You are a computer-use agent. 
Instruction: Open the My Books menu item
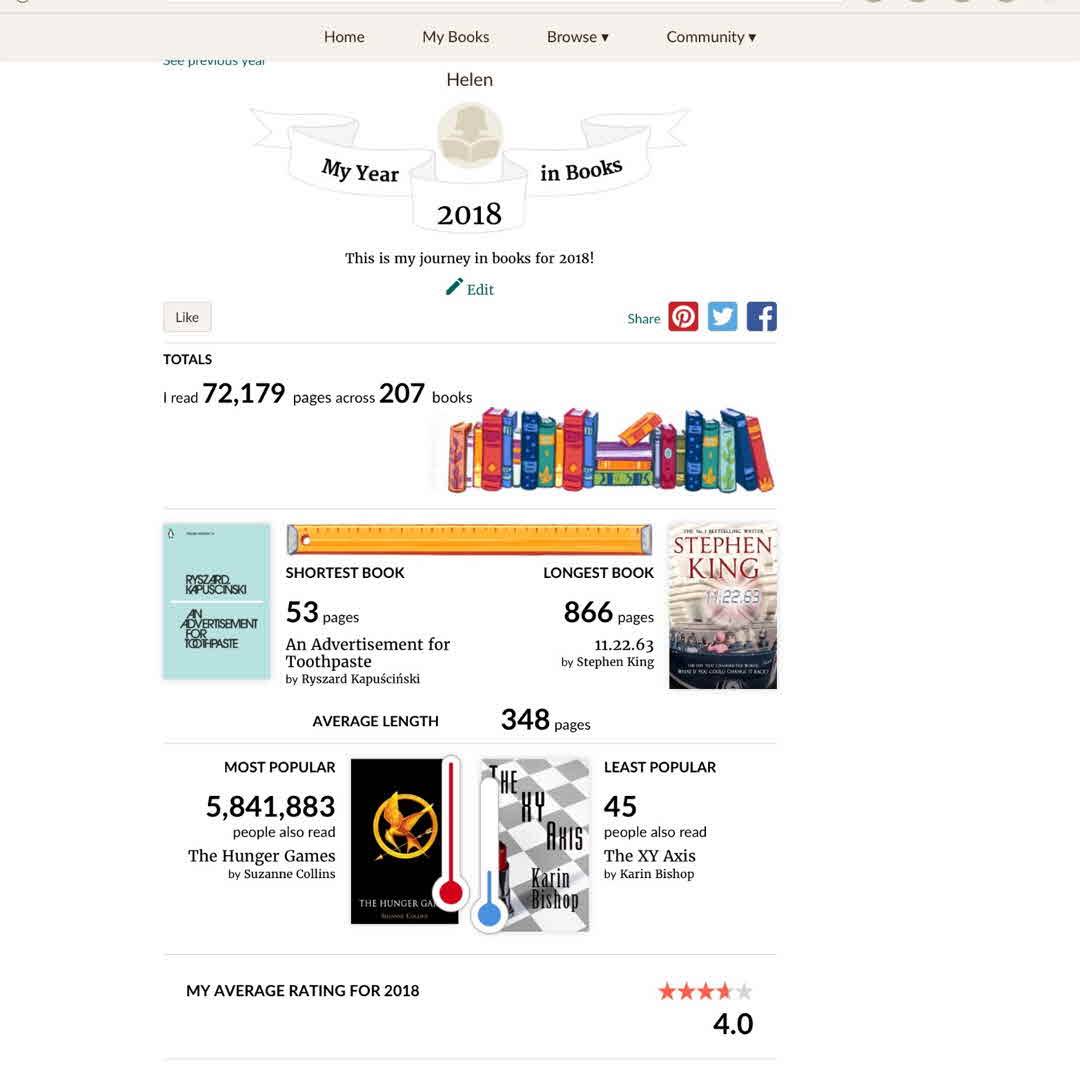pos(455,37)
